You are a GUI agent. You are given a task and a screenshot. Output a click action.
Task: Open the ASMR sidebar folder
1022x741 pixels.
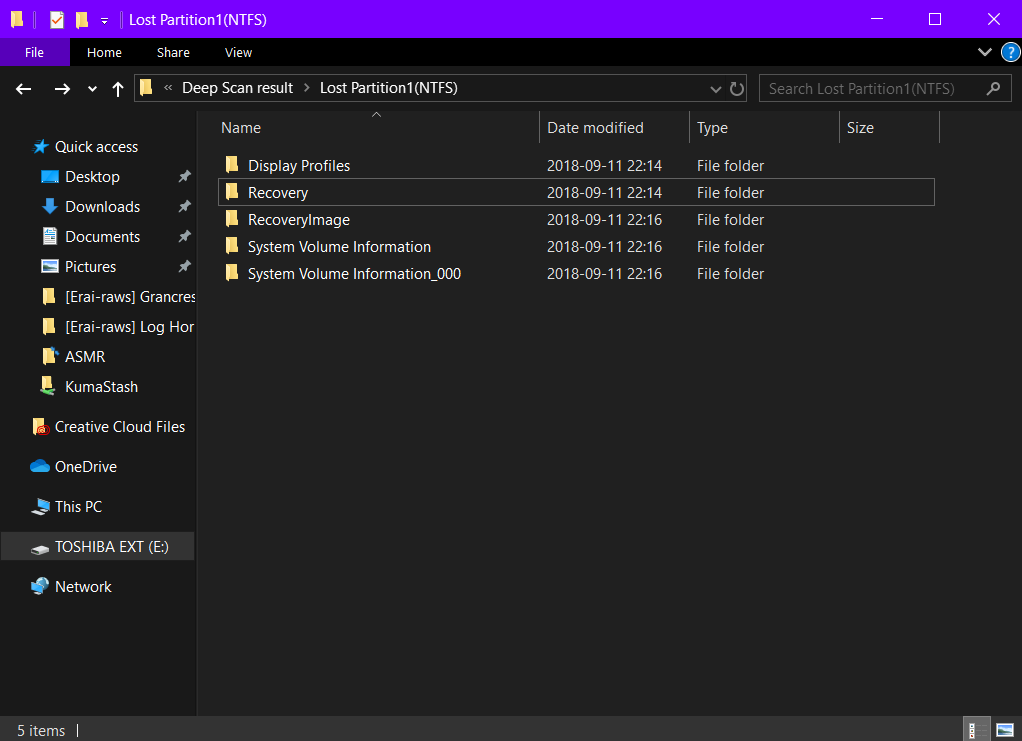[85, 356]
